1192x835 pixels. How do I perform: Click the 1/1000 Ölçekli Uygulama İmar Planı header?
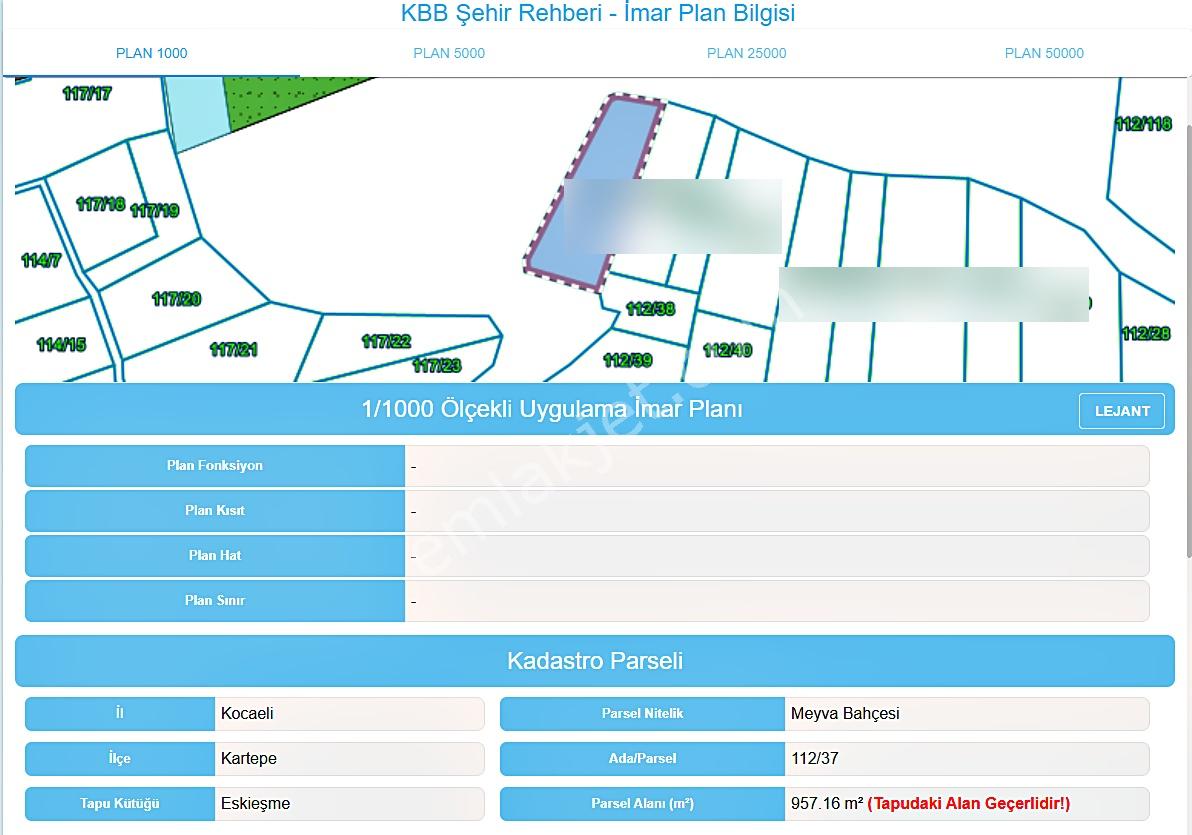551,409
